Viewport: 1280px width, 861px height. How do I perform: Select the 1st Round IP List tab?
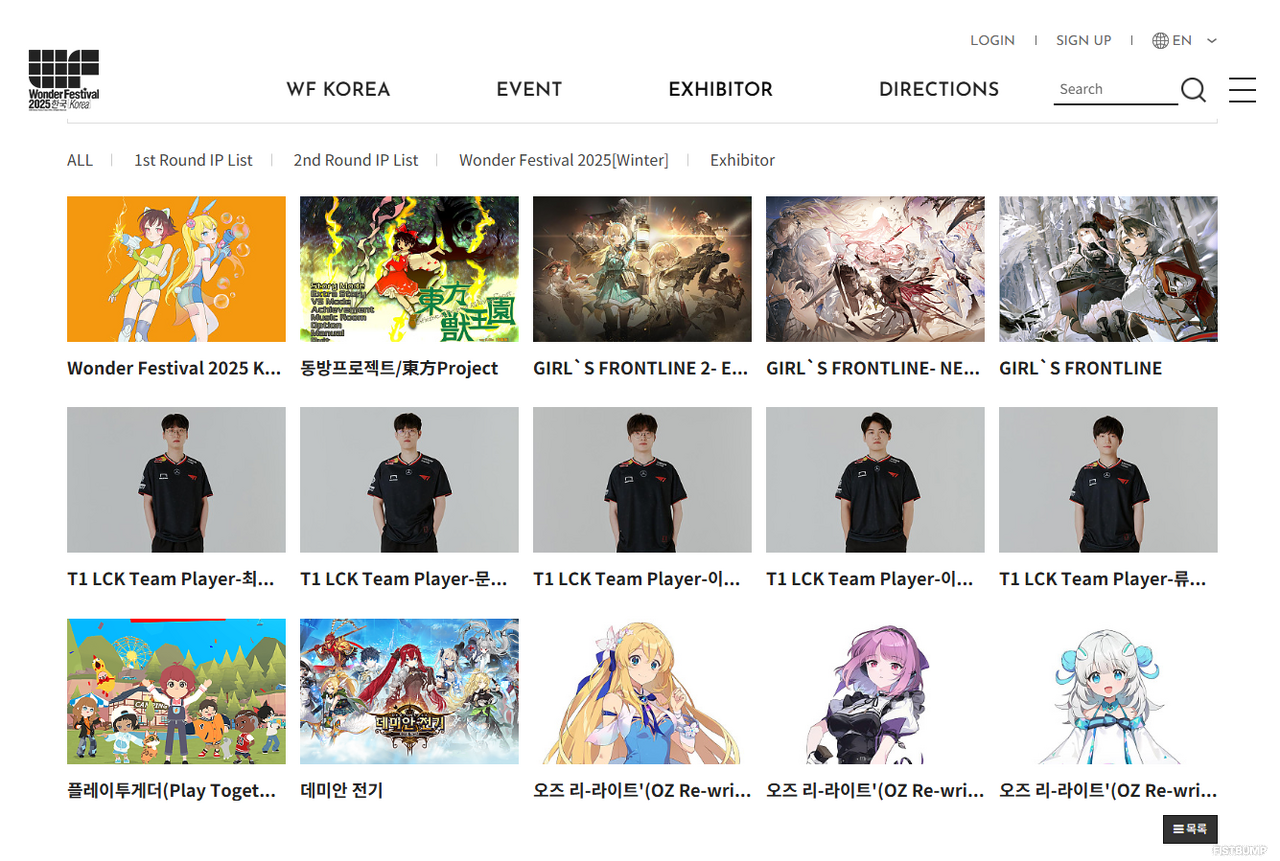pyautogui.click(x=193, y=160)
